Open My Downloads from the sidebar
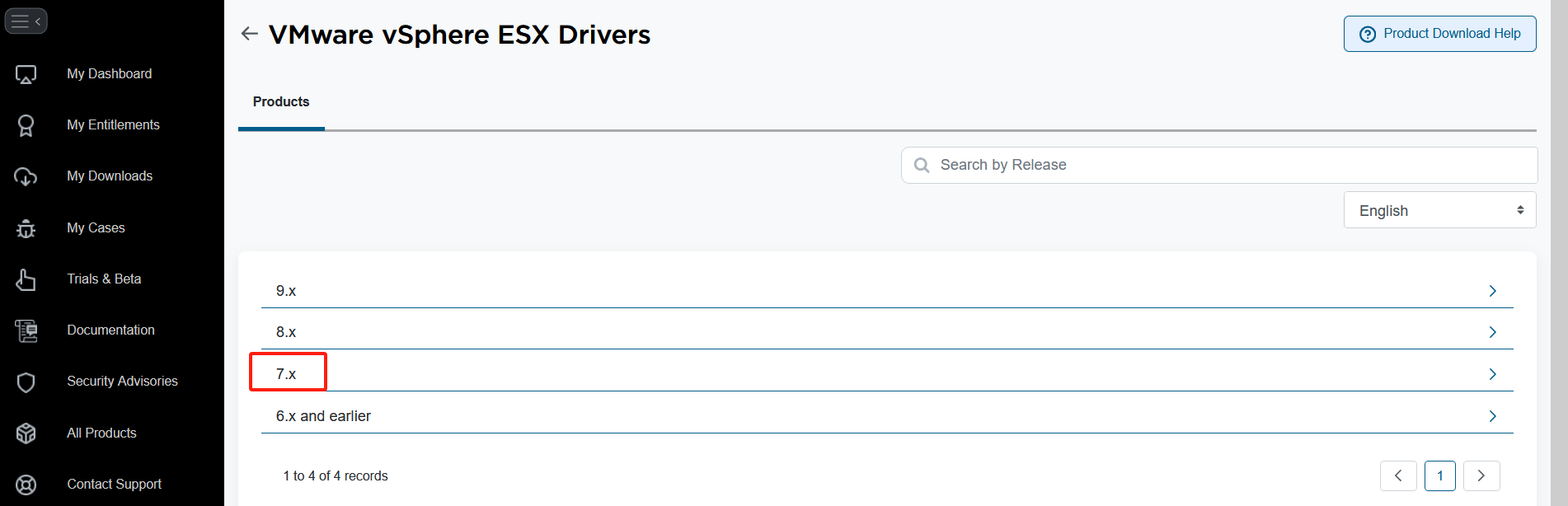The image size is (1568, 506). coord(110,176)
